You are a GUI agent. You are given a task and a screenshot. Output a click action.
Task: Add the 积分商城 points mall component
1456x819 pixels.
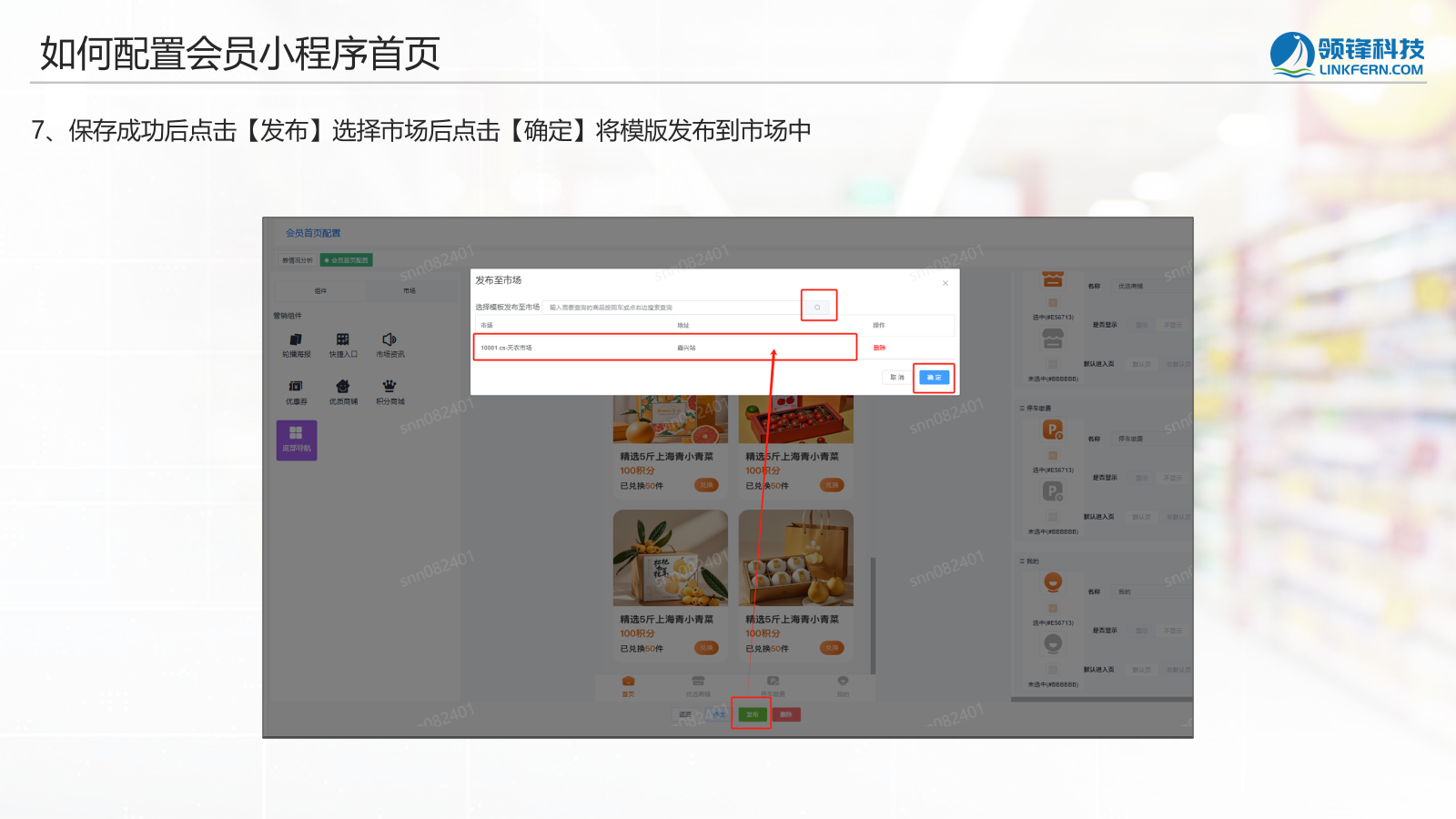(x=390, y=392)
